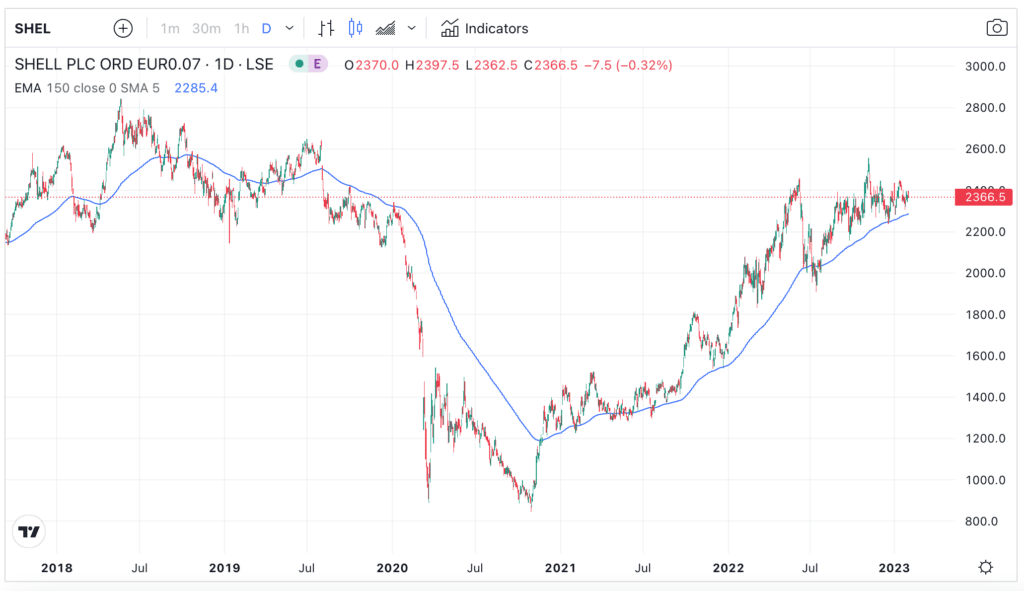Image resolution: width=1024 pixels, height=591 pixels.
Task: Click the SHELL PLC ORD chart title
Action: click(145, 64)
